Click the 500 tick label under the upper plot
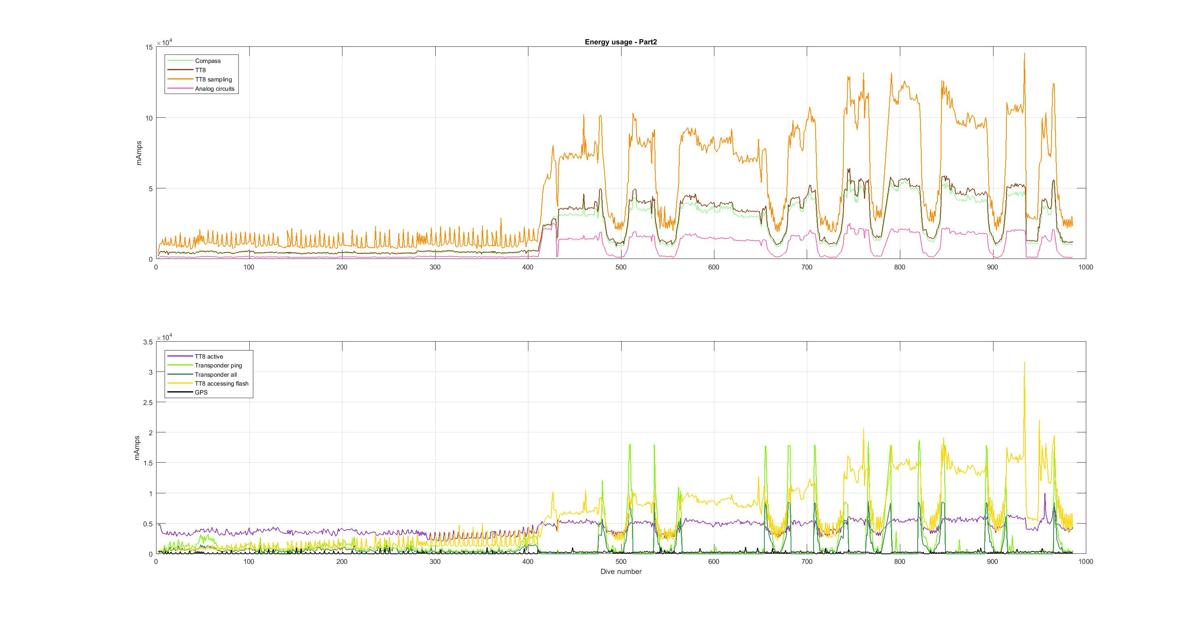The height and width of the screenshot is (622, 1200). point(621,267)
